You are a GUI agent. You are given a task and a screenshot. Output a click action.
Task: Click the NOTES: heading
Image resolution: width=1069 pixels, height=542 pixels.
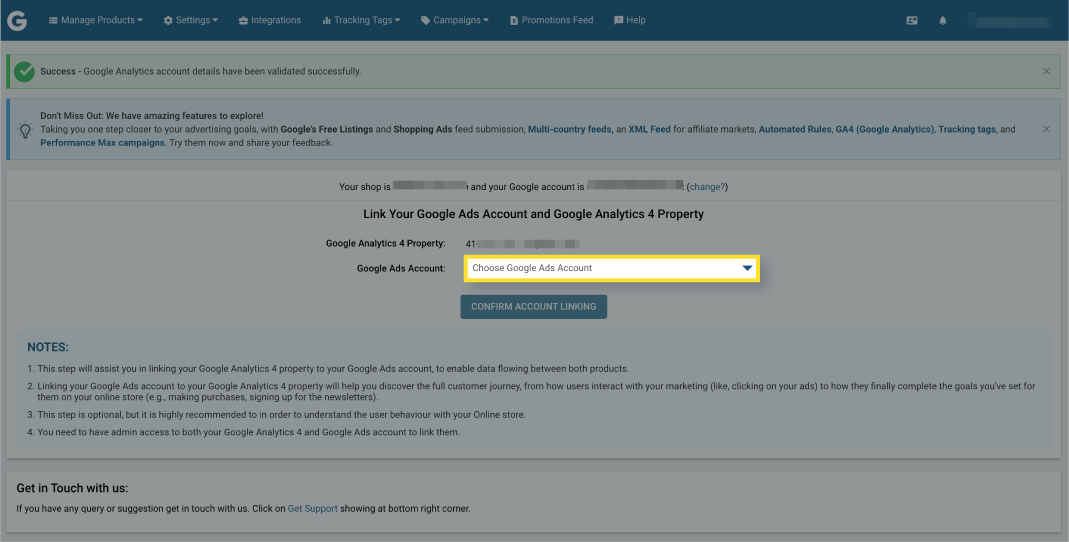(x=48, y=348)
